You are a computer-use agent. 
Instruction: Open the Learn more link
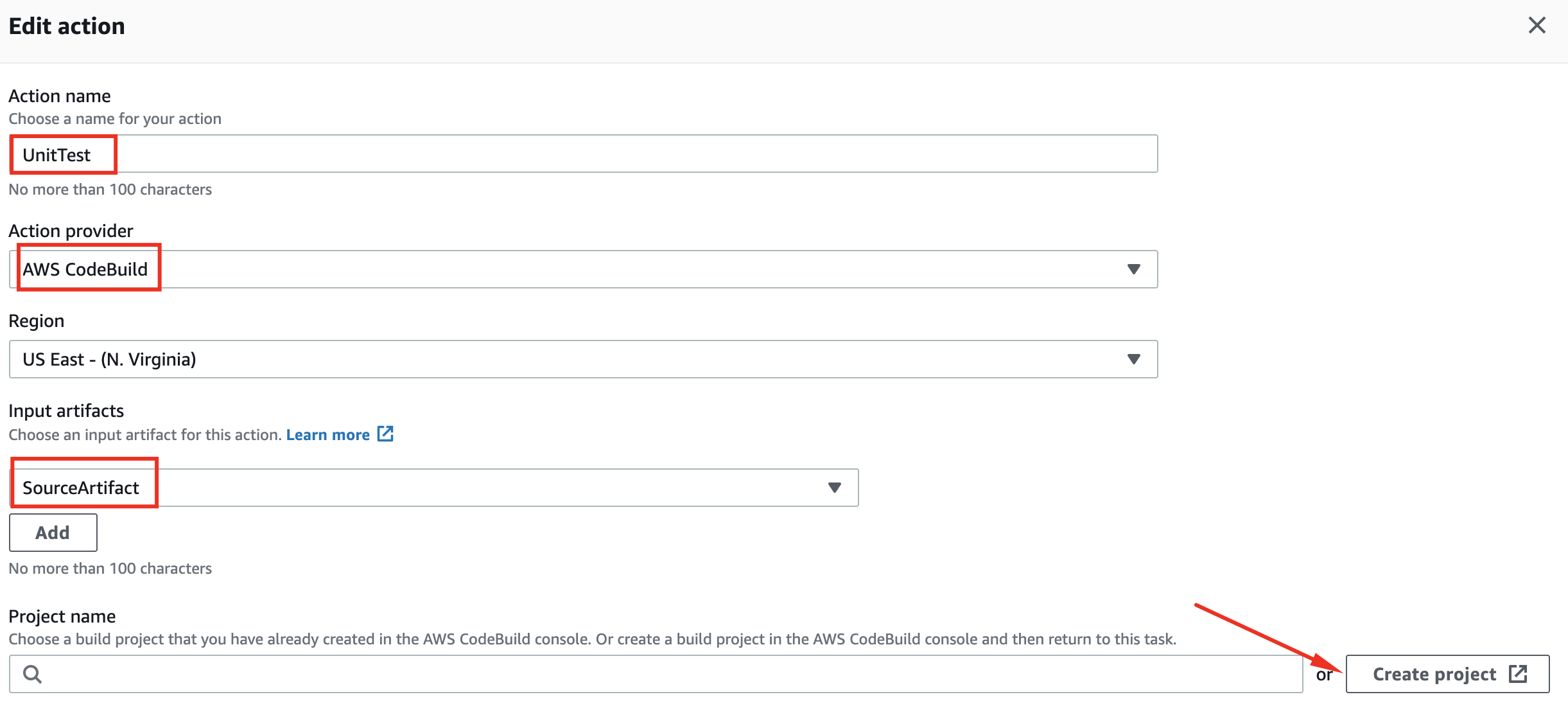pyautogui.click(x=328, y=435)
